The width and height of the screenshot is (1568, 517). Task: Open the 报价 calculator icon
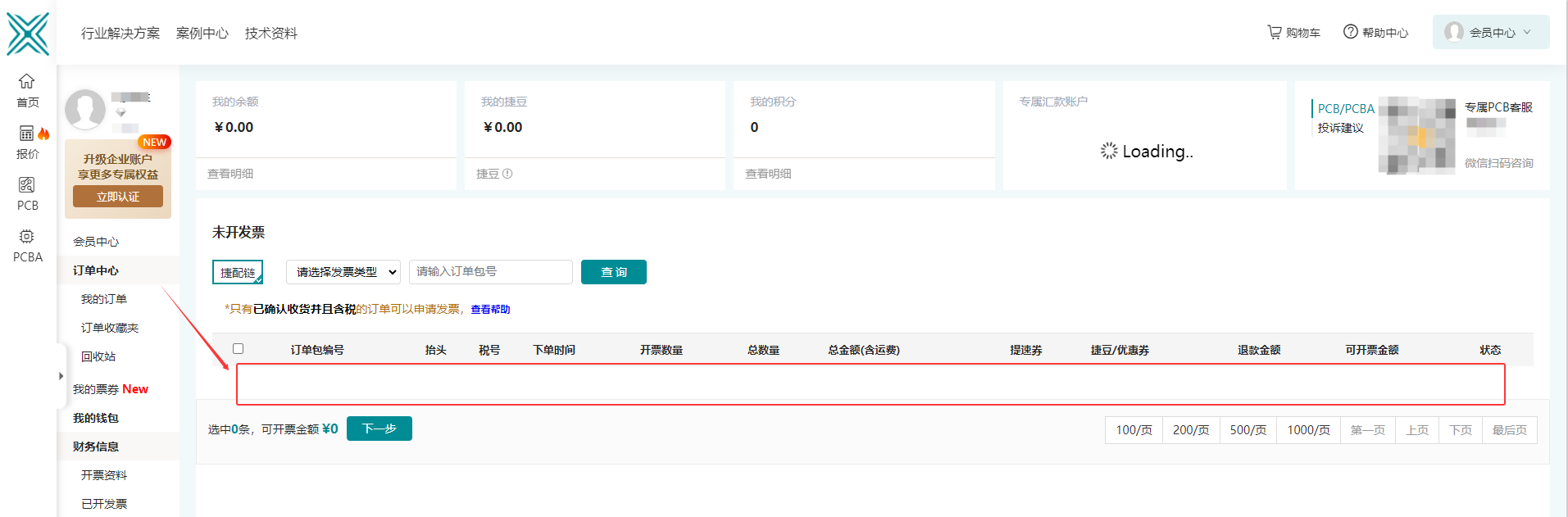tap(27, 134)
